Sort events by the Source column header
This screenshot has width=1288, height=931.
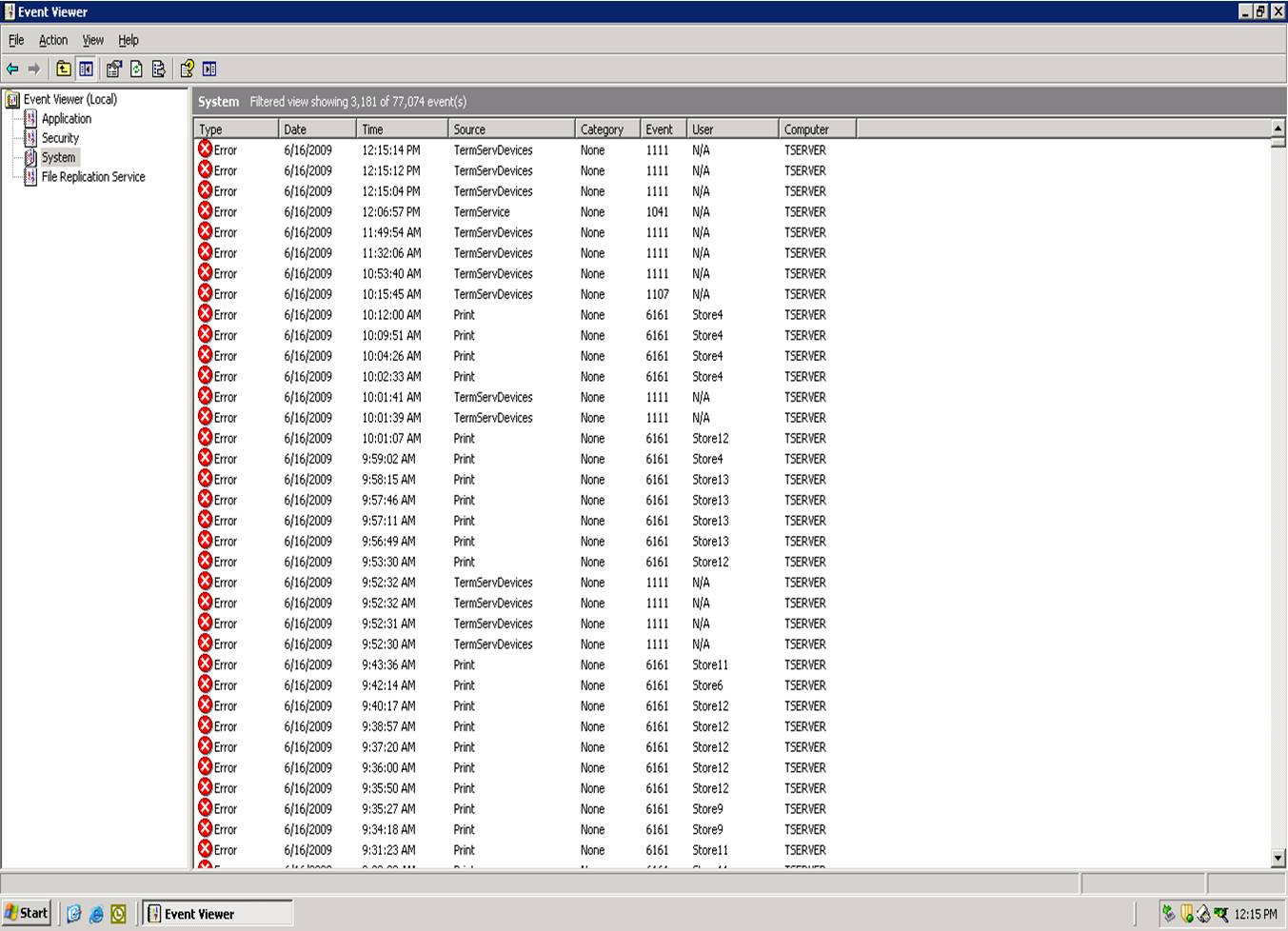point(510,129)
